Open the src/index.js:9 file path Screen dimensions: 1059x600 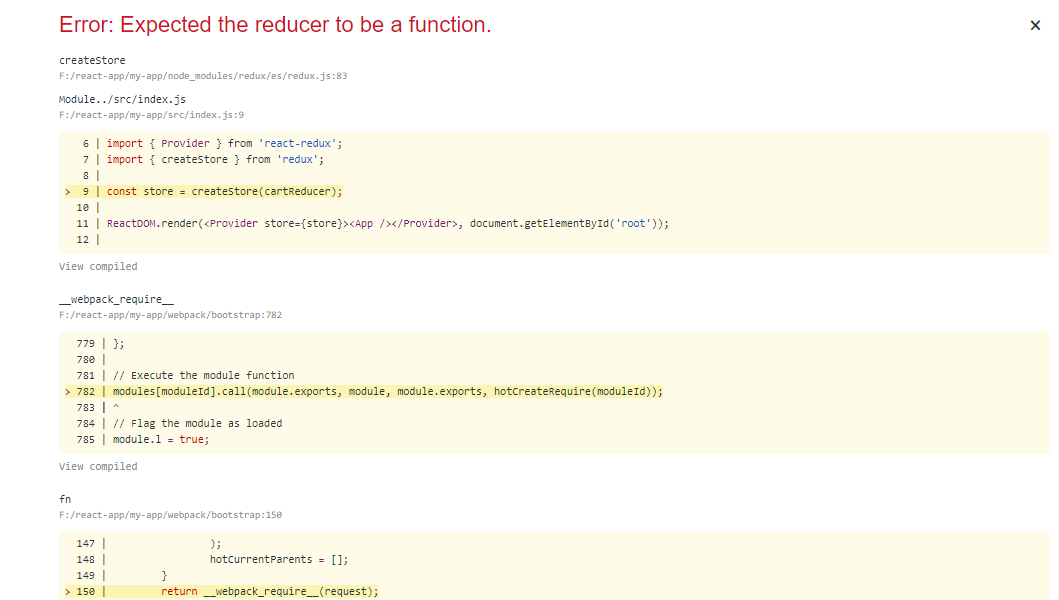151,115
